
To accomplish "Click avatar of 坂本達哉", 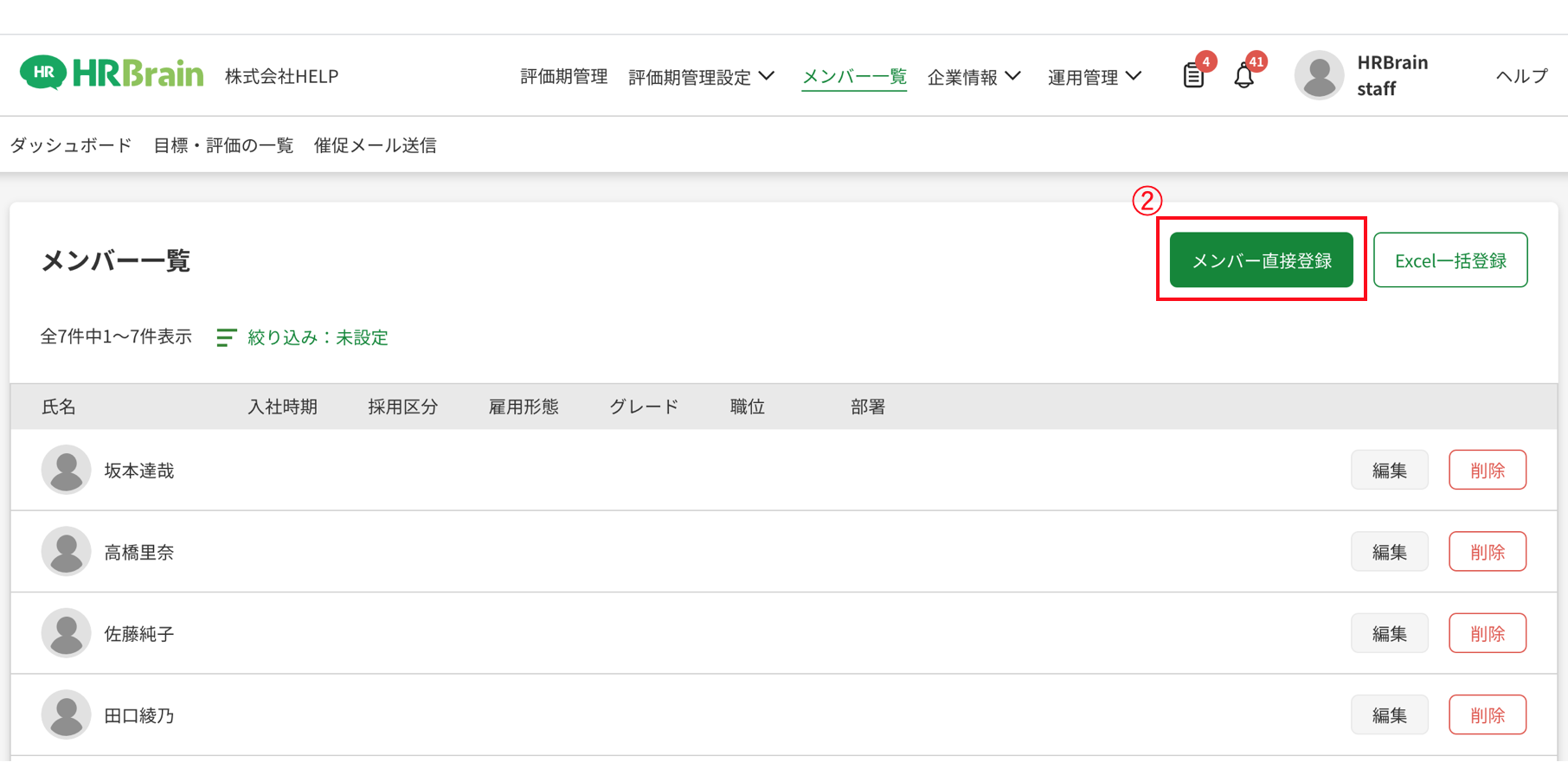I will tap(66, 470).
